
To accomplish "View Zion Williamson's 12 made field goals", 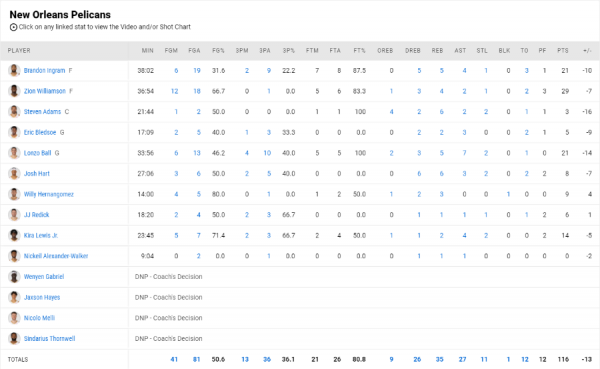I will pyautogui.click(x=174, y=91).
